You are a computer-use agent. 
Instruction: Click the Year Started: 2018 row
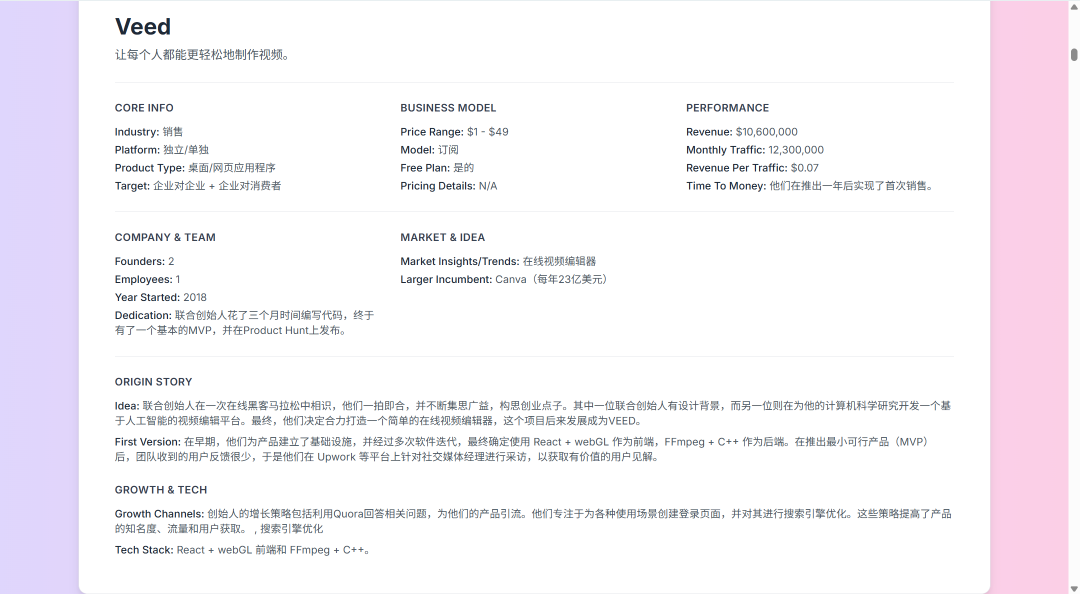click(x=160, y=297)
